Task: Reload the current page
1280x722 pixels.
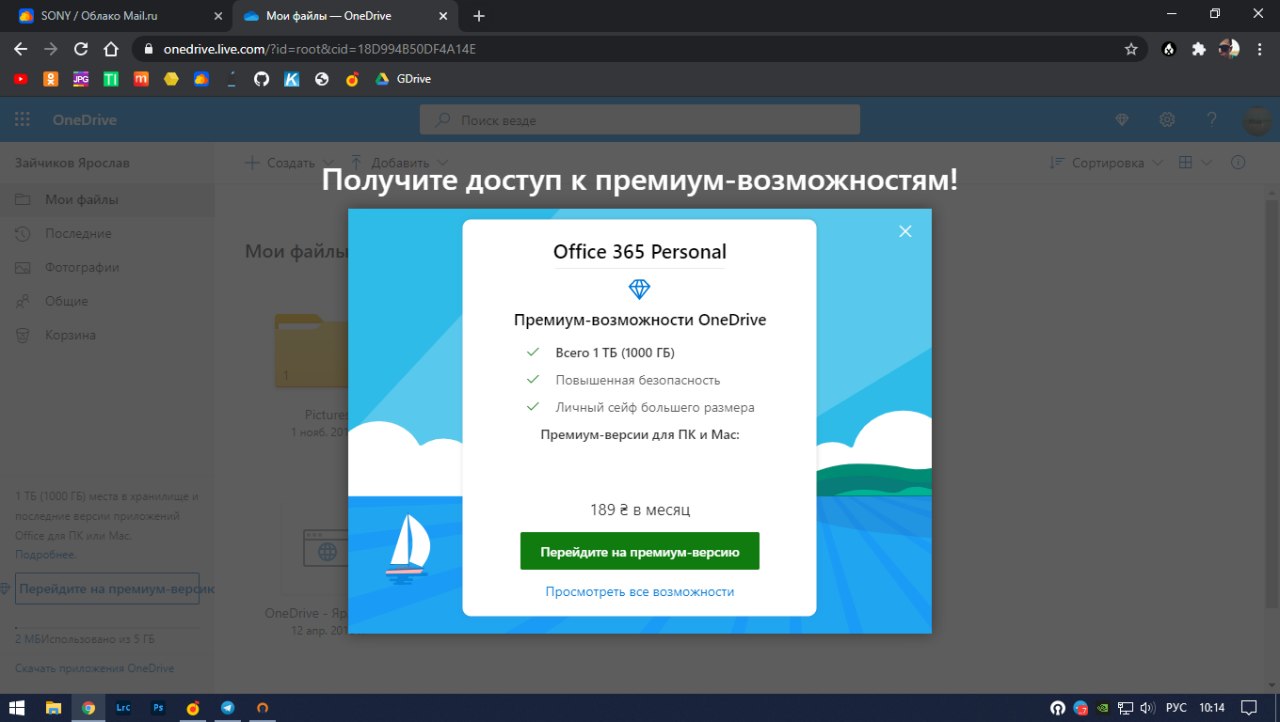Action: (x=81, y=49)
